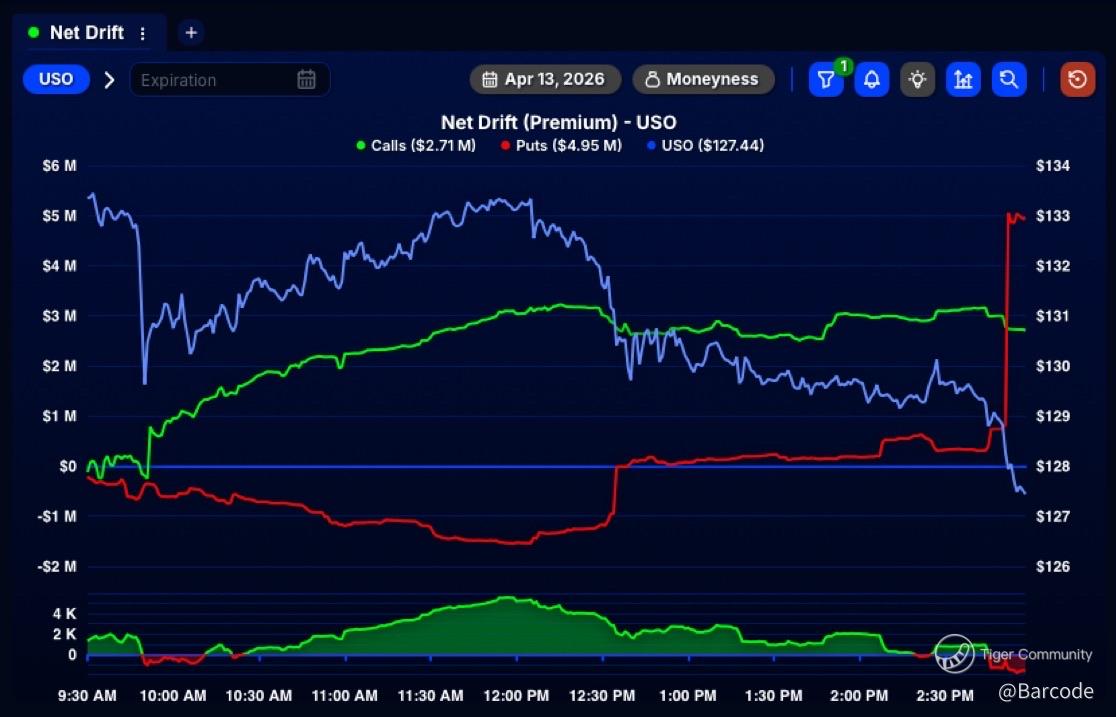The width and height of the screenshot is (1116, 717).
Task: Click the USO ticker button
Action: coord(56,79)
